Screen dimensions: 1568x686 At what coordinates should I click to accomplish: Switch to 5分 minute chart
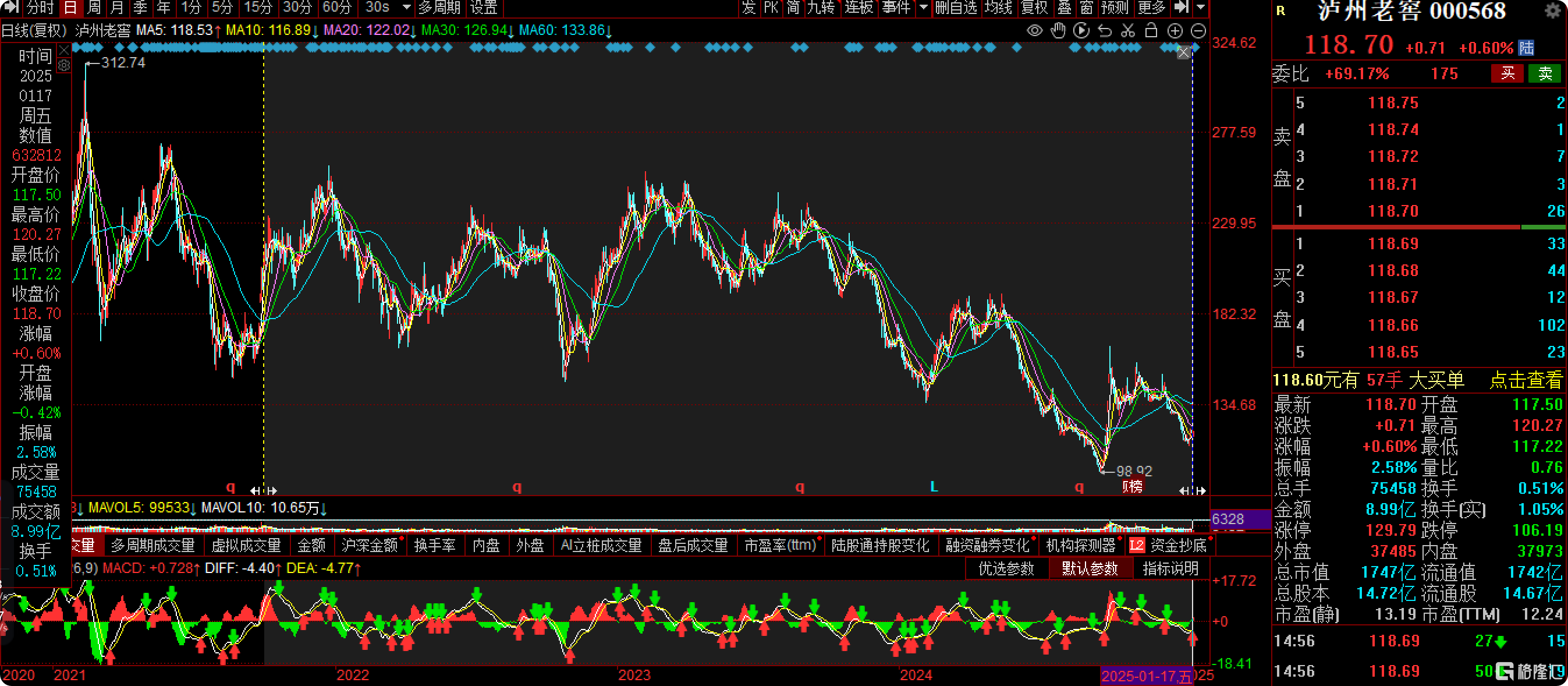pos(222,8)
